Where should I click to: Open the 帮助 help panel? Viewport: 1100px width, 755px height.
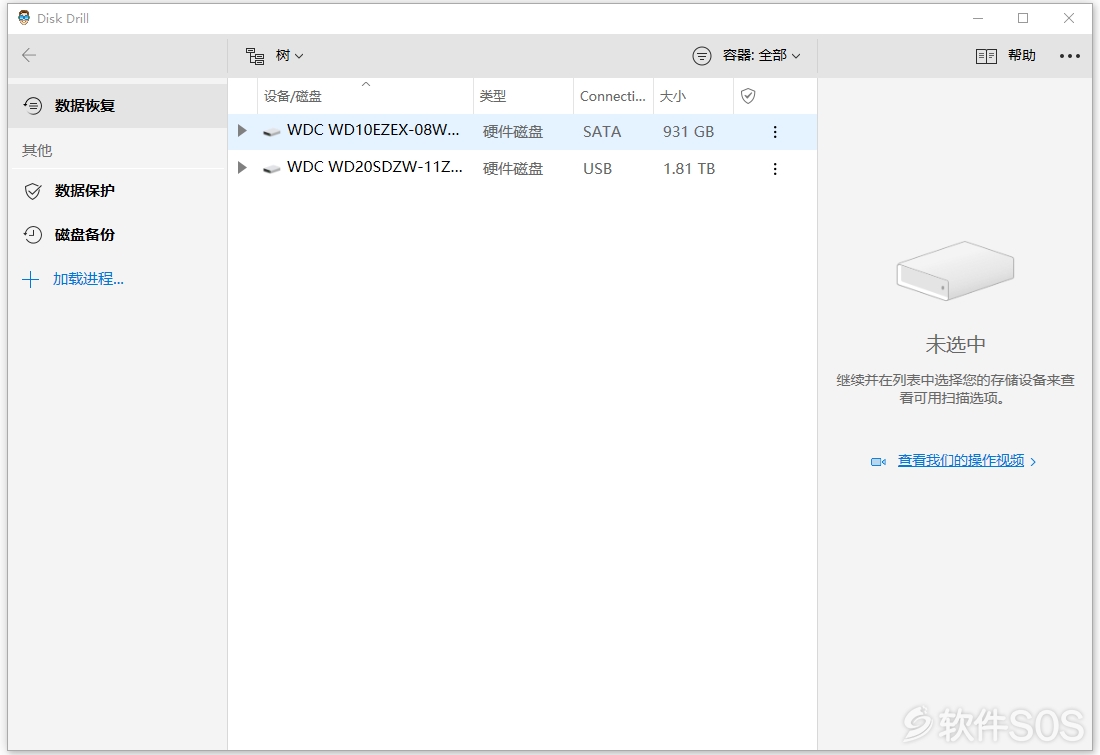click(x=1005, y=55)
